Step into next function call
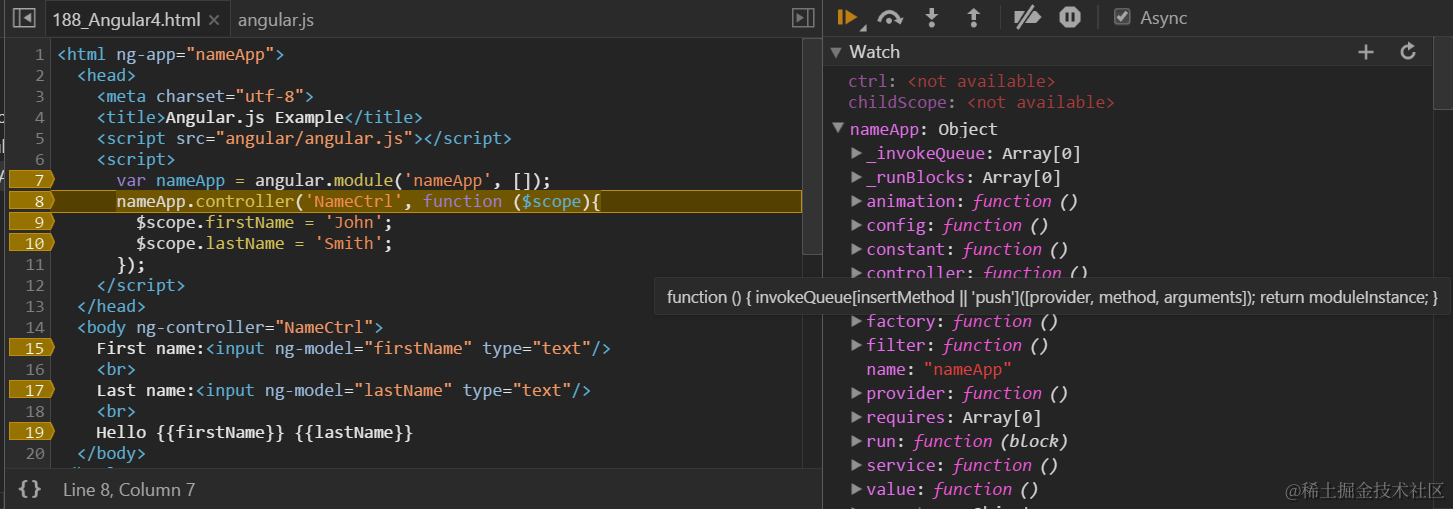1453x509 pixels. (x=932, y=17)
